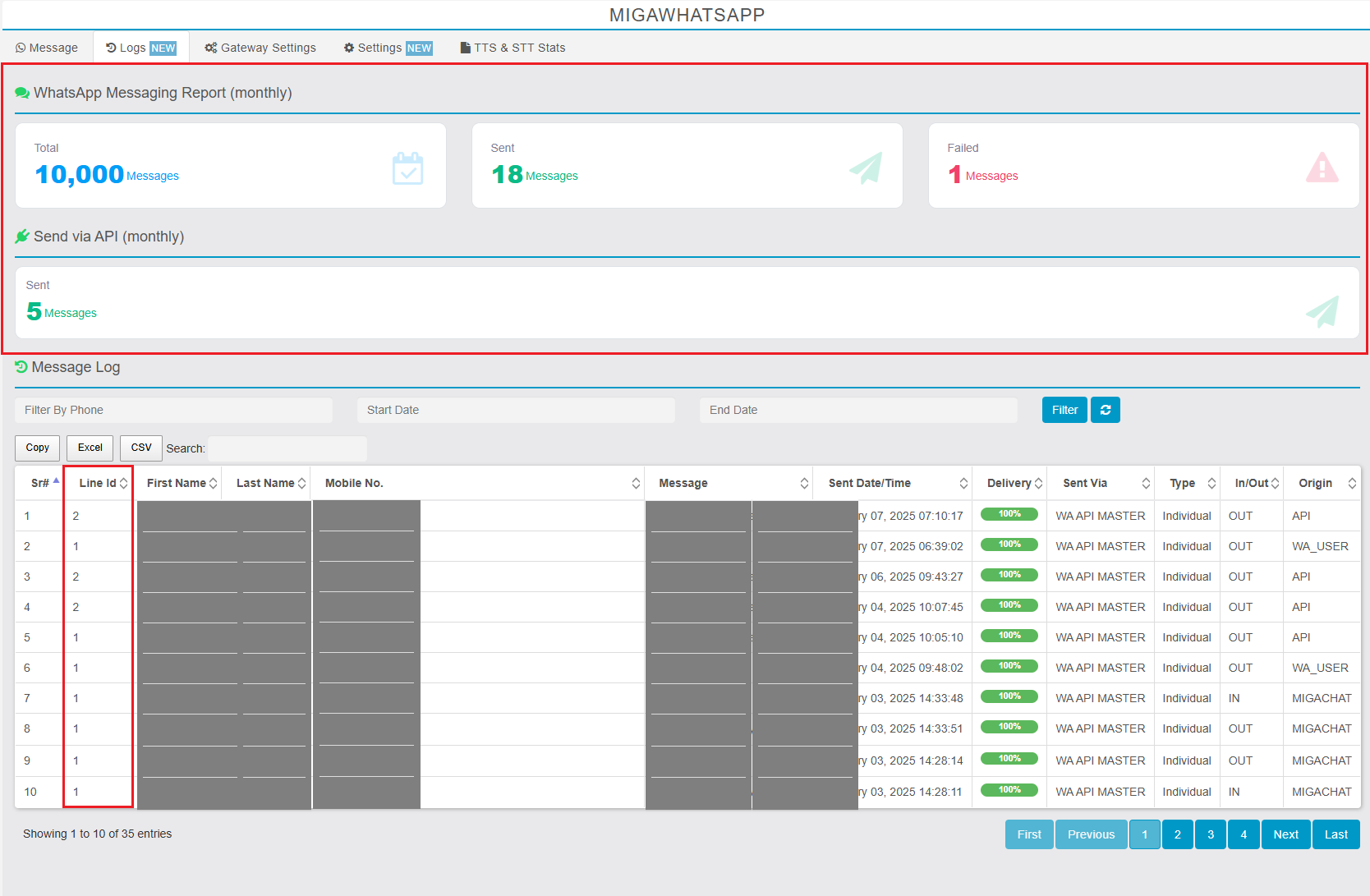Click the history icon beside Message Log heading

(x=21, y=367)
